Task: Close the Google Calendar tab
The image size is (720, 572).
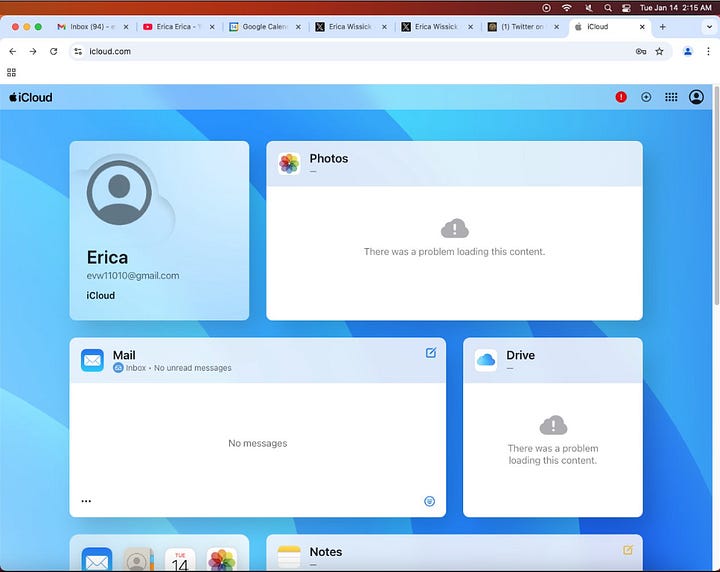Action: [x=298, y=27]
